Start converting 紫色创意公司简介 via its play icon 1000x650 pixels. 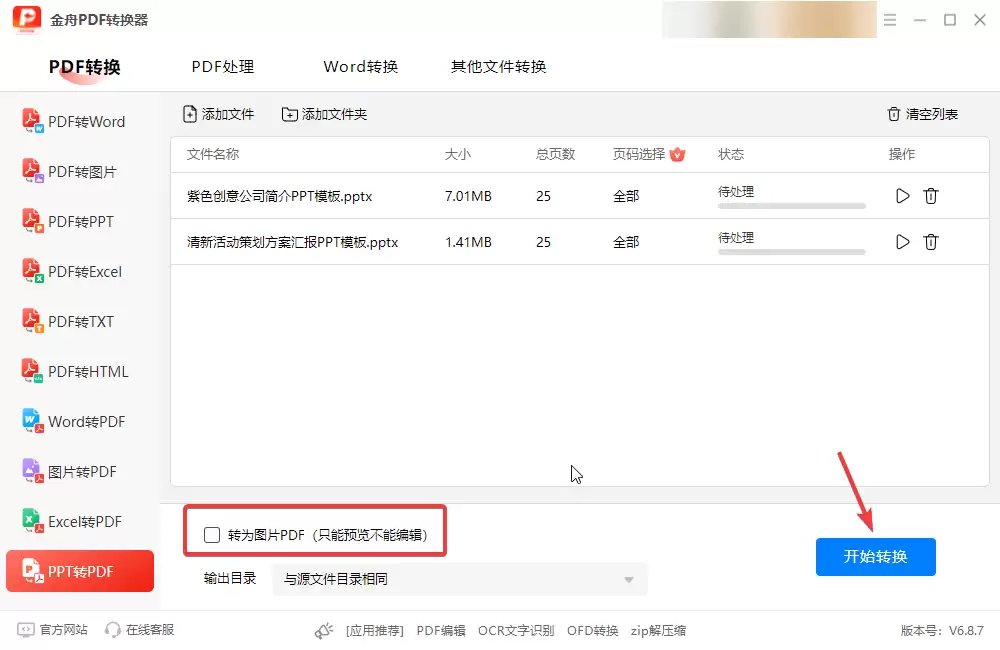[x=902, y=196]
